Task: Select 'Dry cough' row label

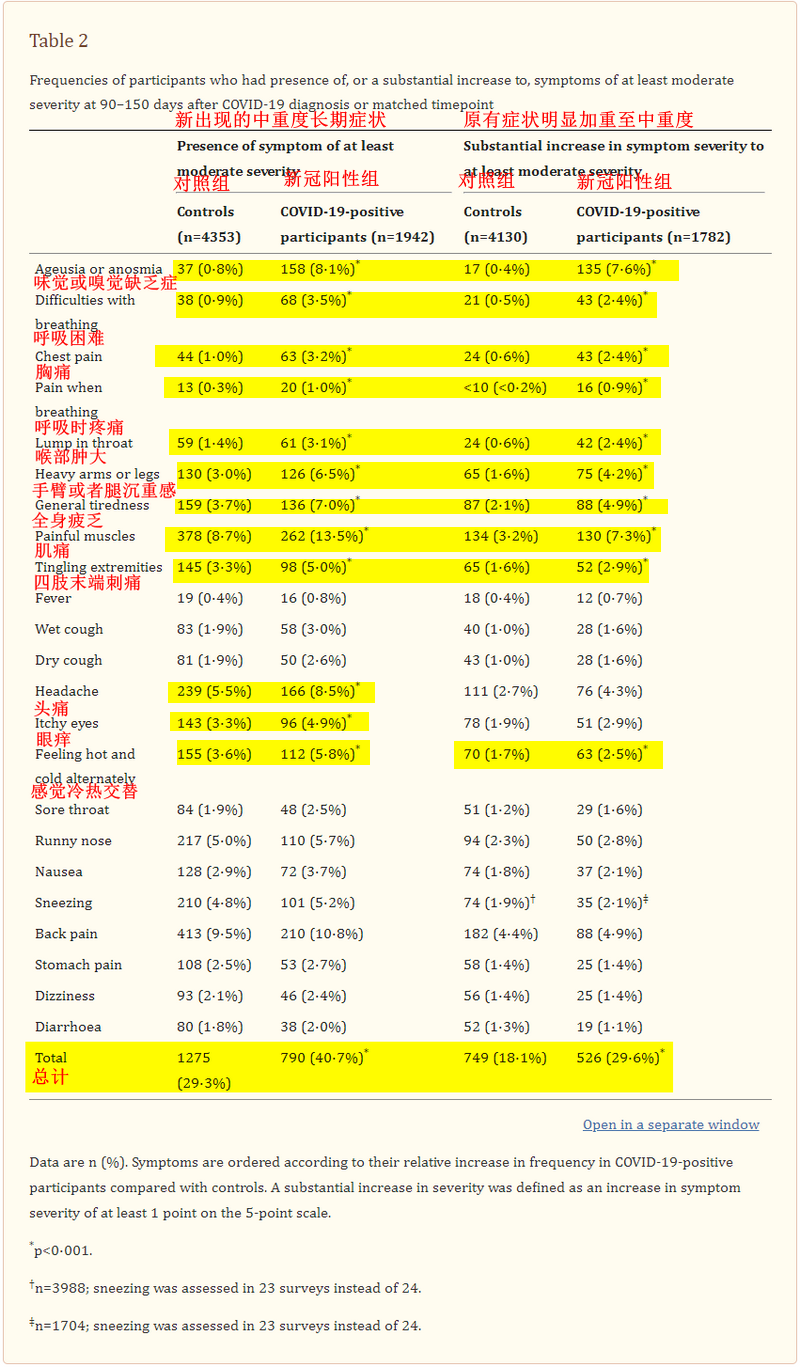Action: click(x=68, y=660)
